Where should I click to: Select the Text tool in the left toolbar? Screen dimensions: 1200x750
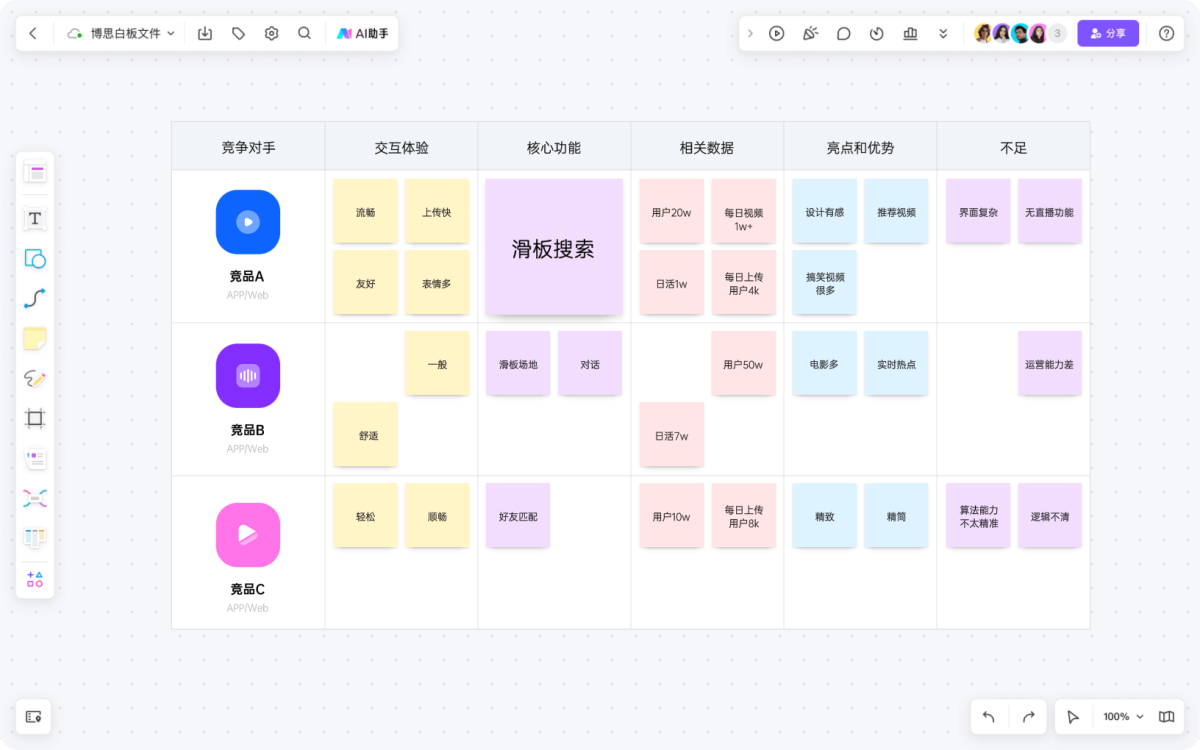(x=34, y=218)
